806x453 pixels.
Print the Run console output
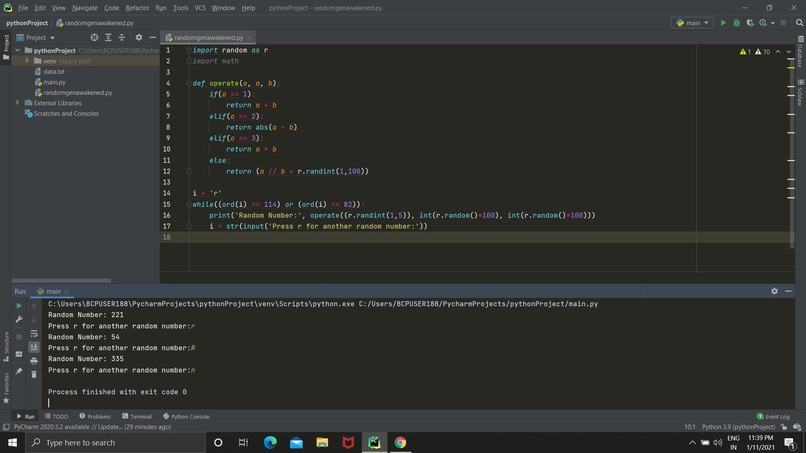pyautogui.click(x=34, y=361)
